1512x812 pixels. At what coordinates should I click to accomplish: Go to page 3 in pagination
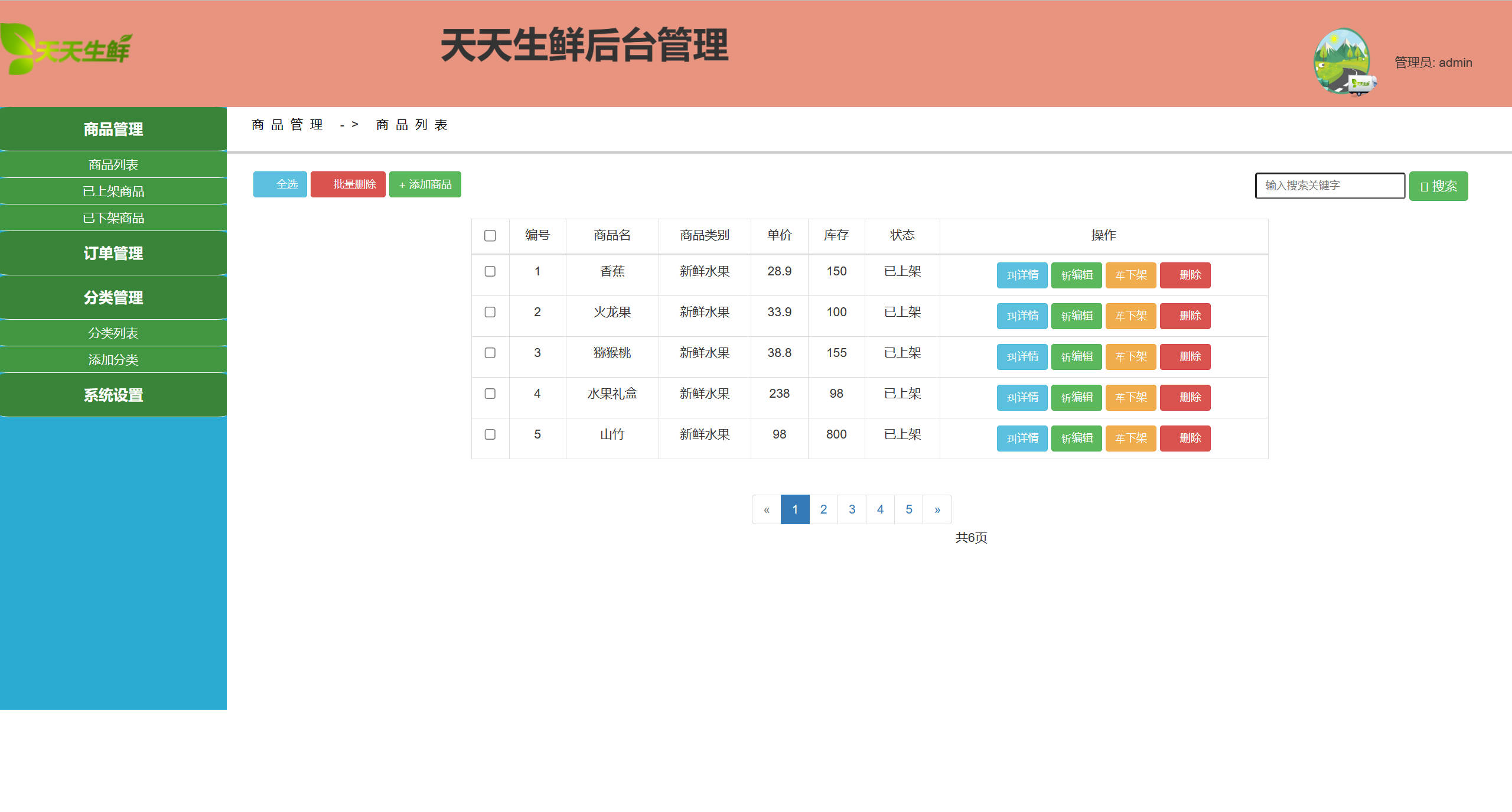coord(852,509)
